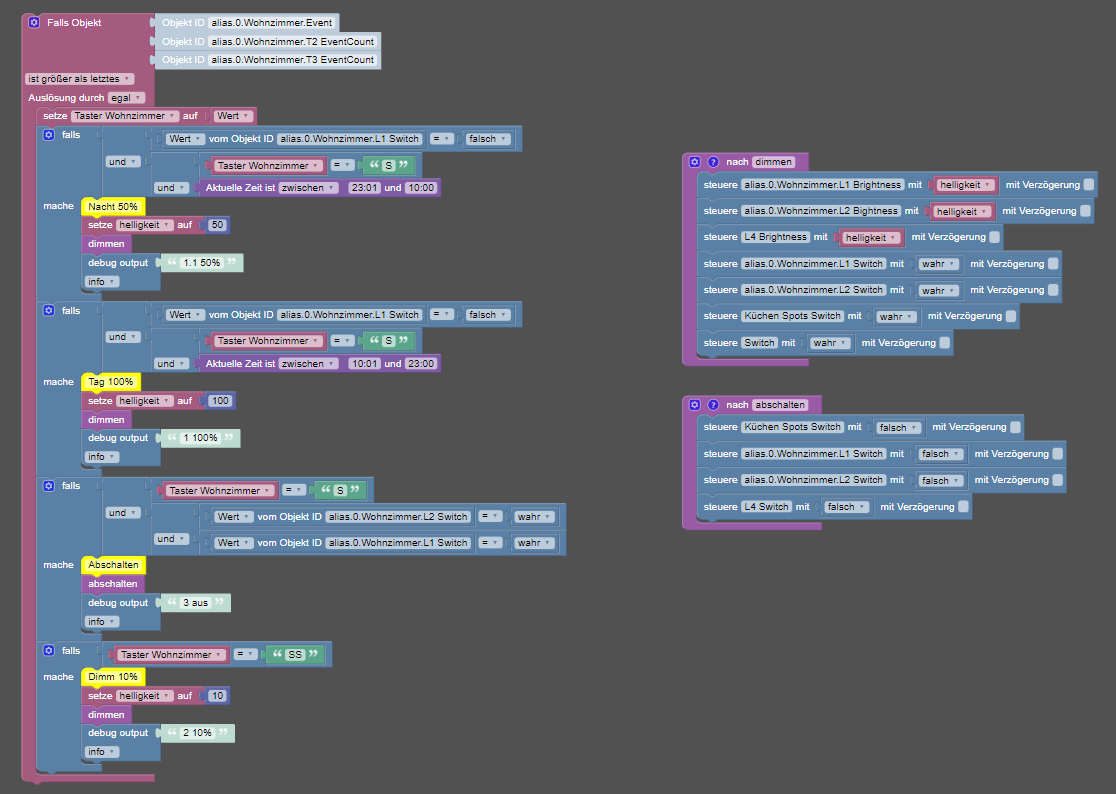Image resolution: width=1116 pixels, height=794 pixels.
Task: Check mit Verzögerung on L2 Switch falsch row
Action: (1058, 480)
